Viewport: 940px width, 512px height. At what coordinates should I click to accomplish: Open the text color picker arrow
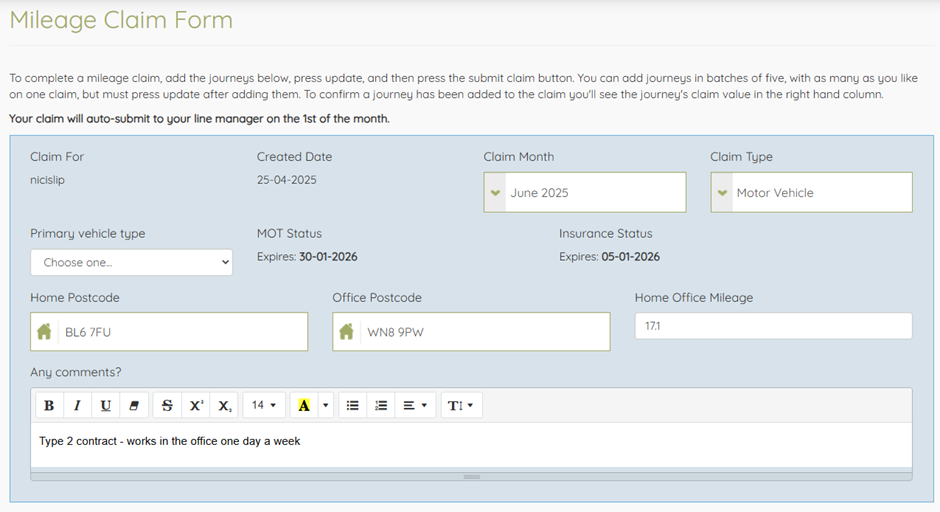(x=325, y=405)
